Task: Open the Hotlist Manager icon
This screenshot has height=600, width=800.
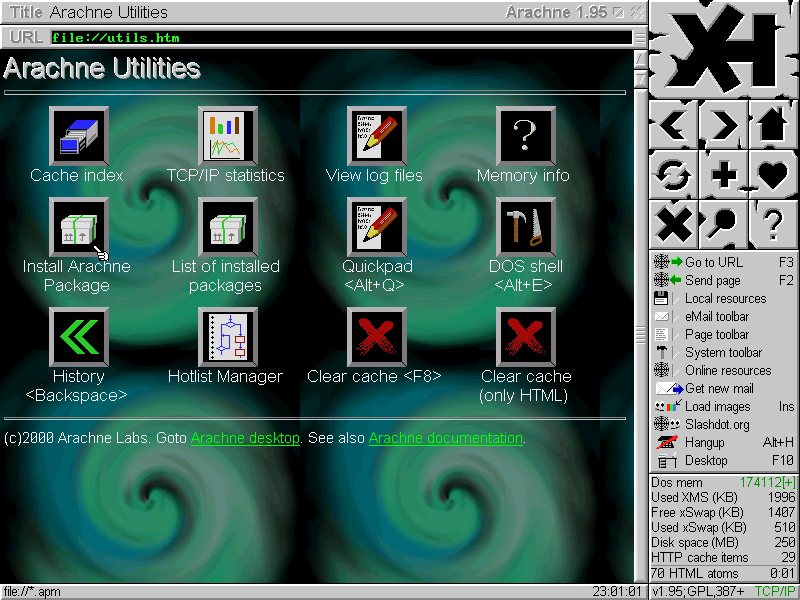Action: point(228,337)
